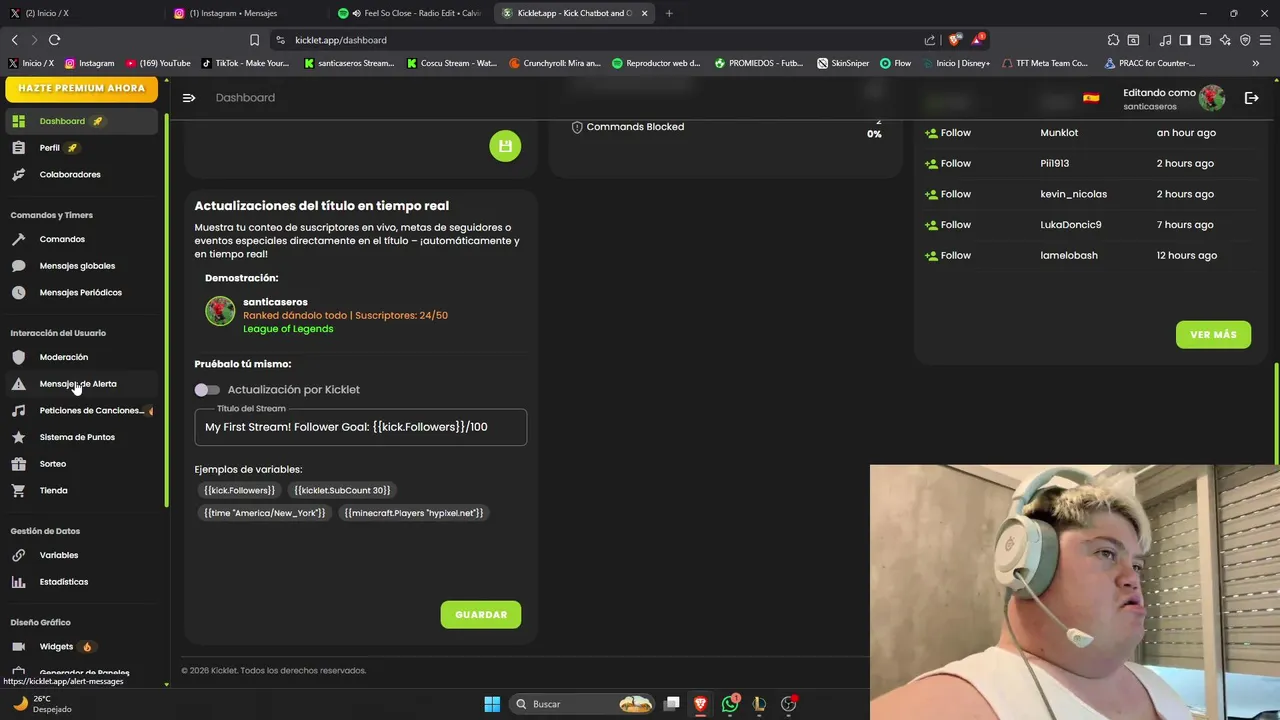Open Colaboradores in the sidebar
The height and width of the screenshot is (720, 1280).
coord(82,174)
